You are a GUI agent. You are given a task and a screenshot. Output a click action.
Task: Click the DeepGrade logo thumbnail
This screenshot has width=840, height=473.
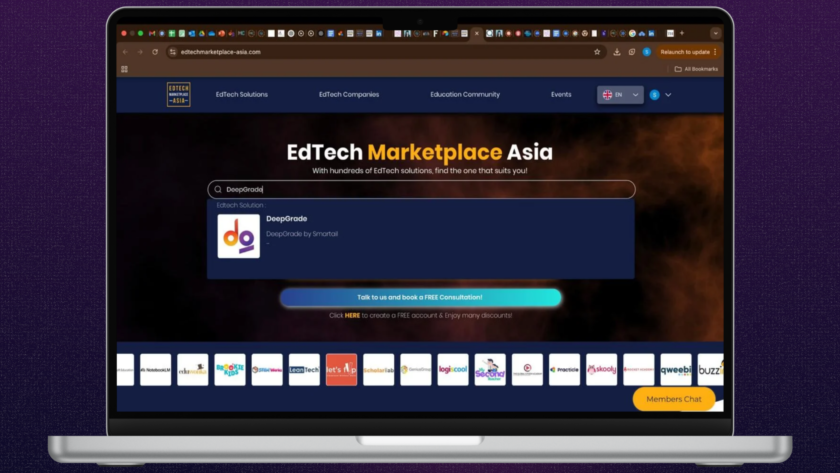pyautogui.click(x=238, y=236)
